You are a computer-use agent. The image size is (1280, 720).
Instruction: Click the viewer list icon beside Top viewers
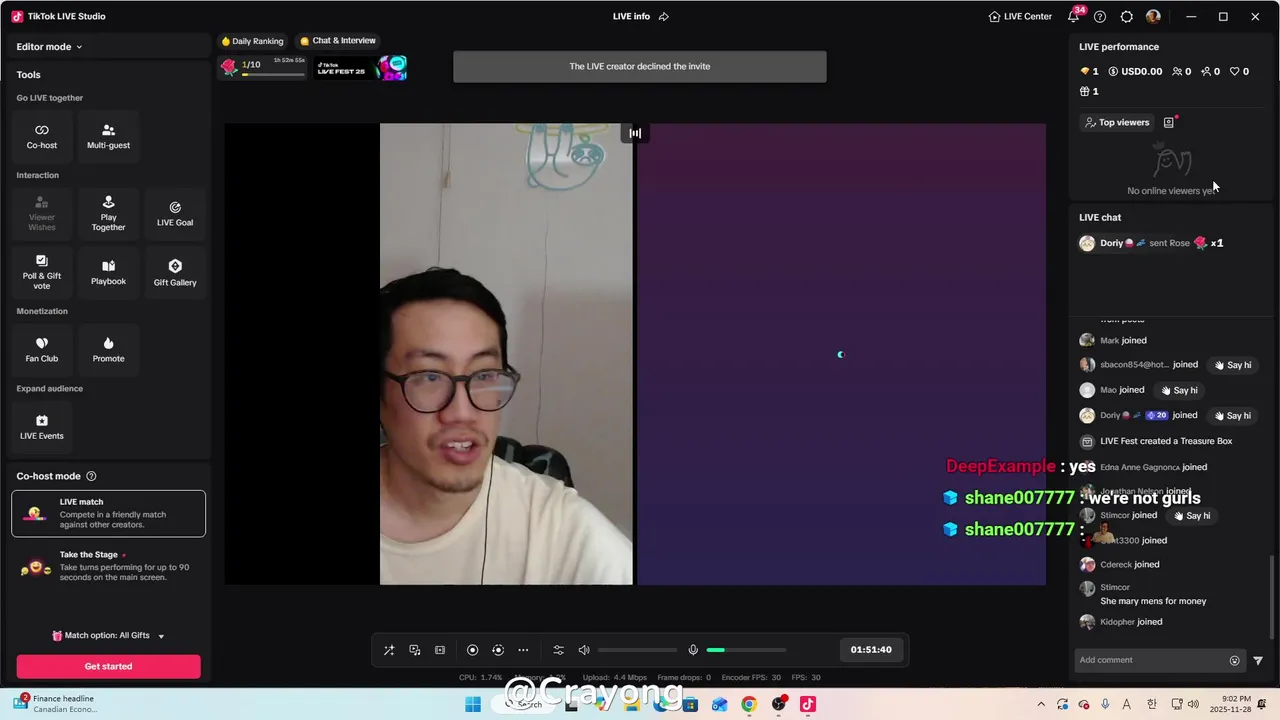pyautogui.click(x=1168, y=122)
